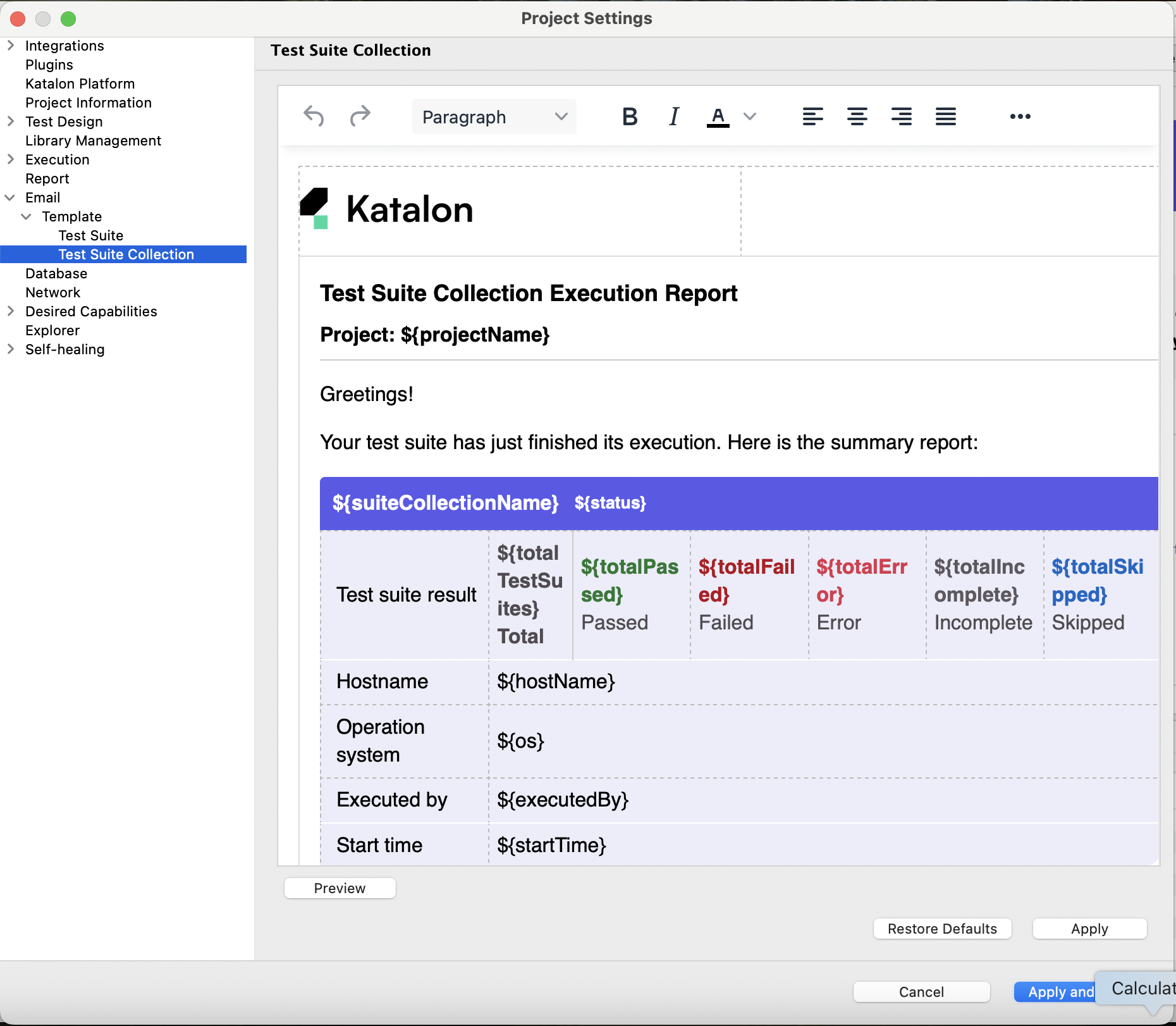Toggle bold formatting in the editor

tap(630, 116)
